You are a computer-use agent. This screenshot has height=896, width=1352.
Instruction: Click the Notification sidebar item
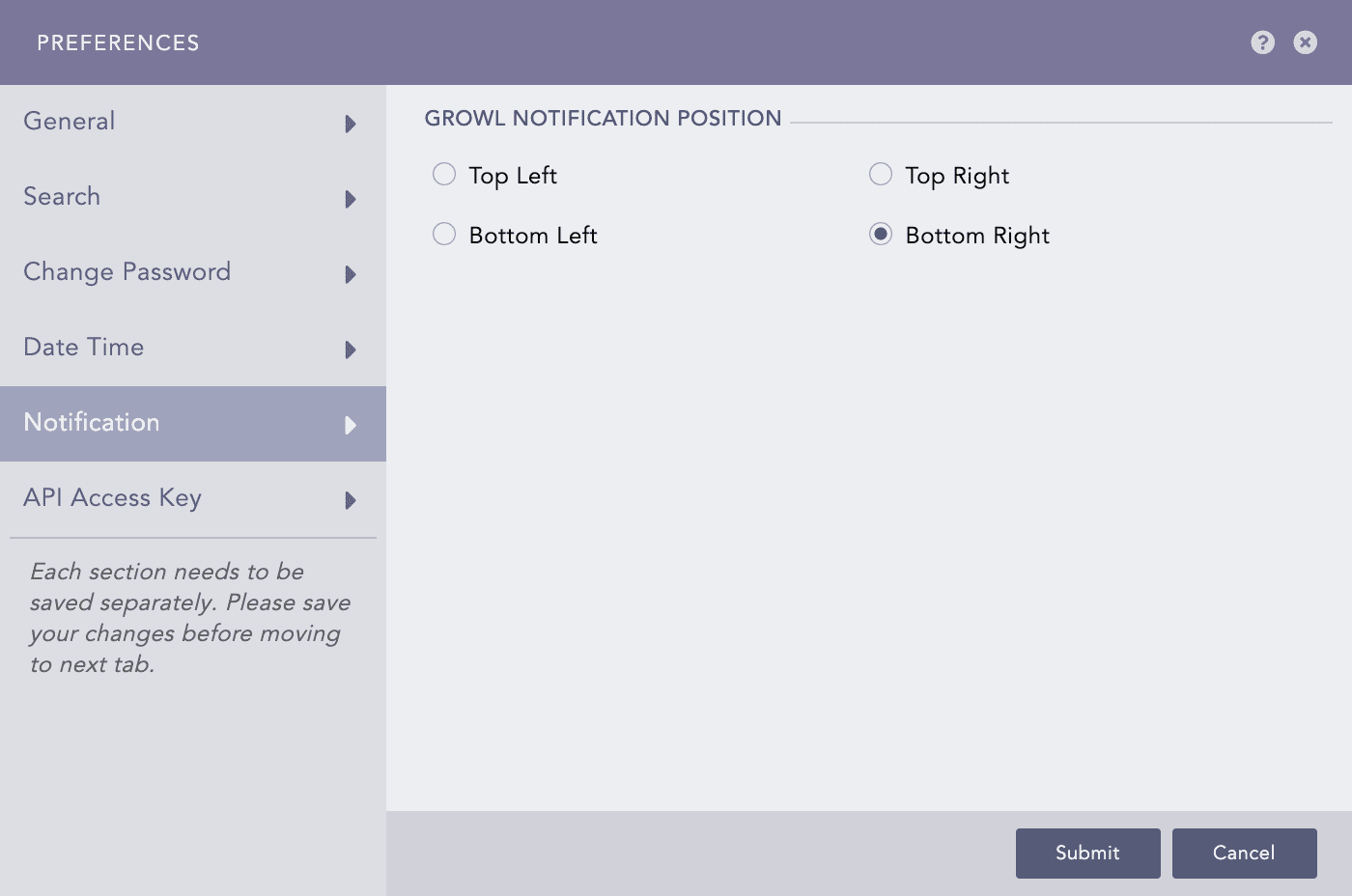(x=92, y=423)
